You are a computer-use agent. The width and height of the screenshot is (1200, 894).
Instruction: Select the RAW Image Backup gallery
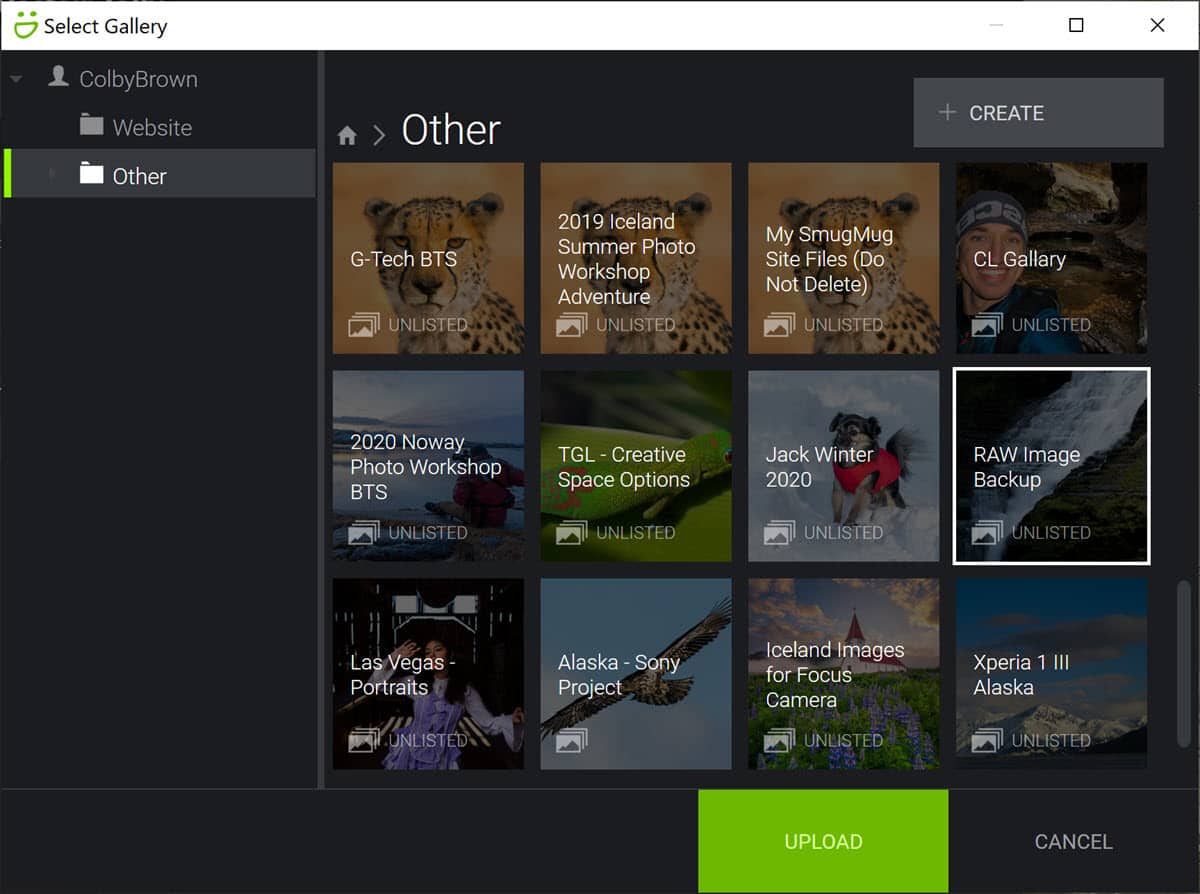click(x=1052, y=466)
